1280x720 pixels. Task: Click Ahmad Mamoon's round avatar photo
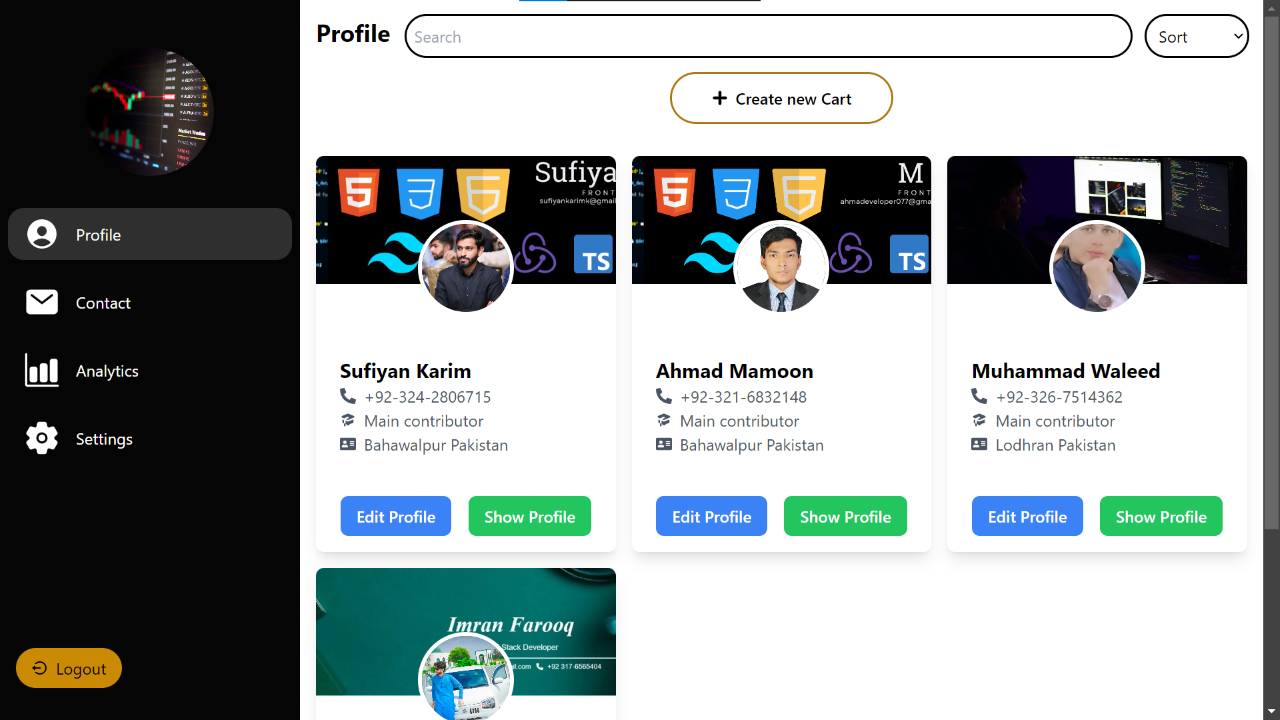(x=781, y=268)
